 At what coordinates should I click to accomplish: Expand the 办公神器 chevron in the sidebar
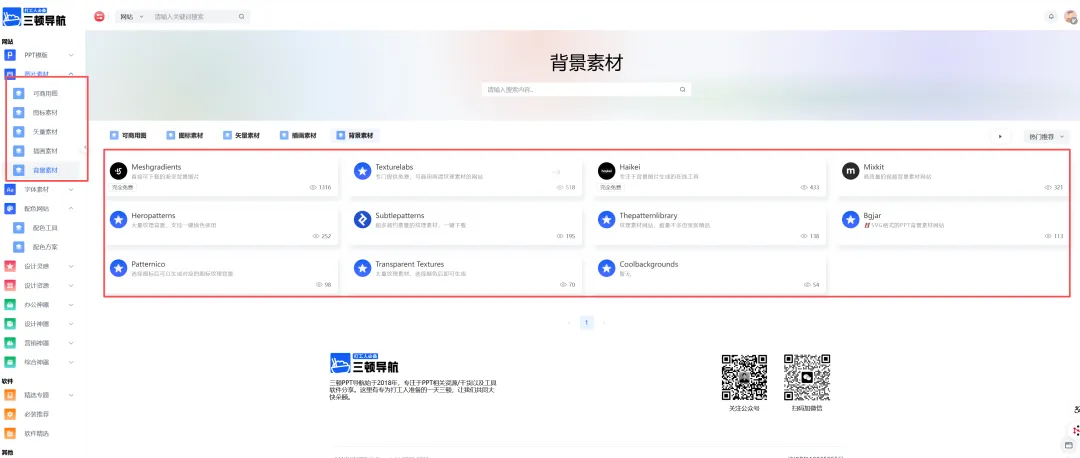71,304
